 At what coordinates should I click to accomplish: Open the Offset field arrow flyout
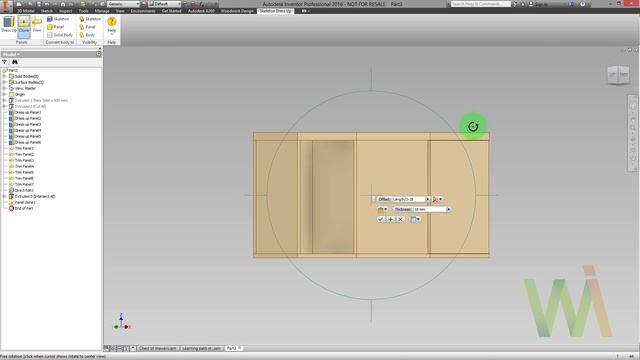[x=428, y=199]
